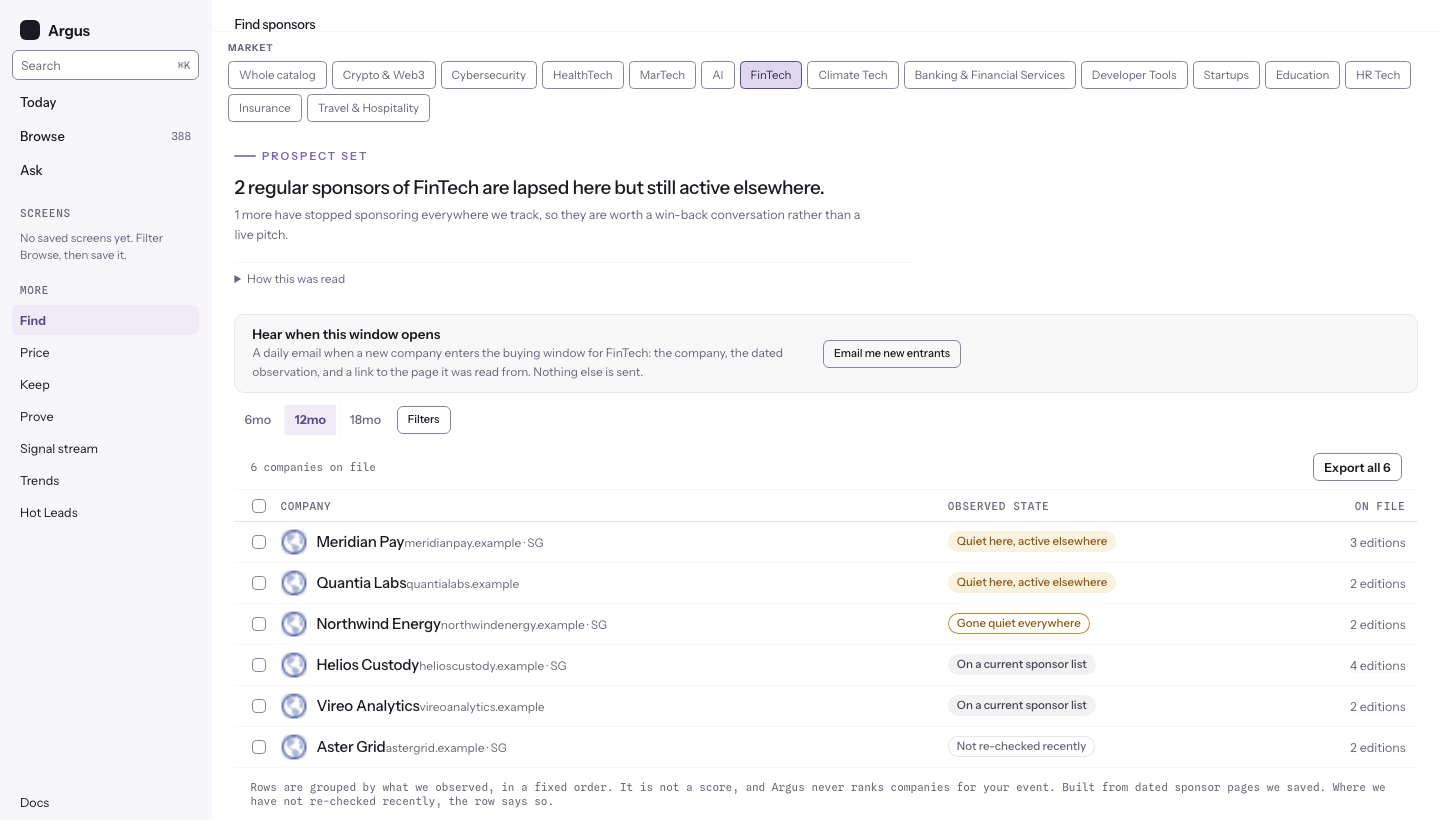The height and width of the screenshot is (820, 1440).
Task: Focus the sidebar Search field
Action: (x=105, y=65)
